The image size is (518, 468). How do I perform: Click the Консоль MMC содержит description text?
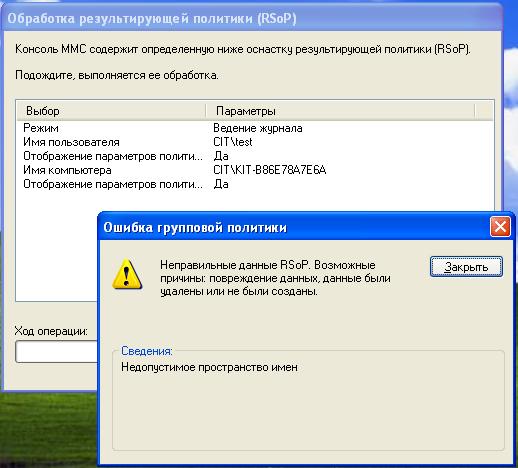[243, 49]
